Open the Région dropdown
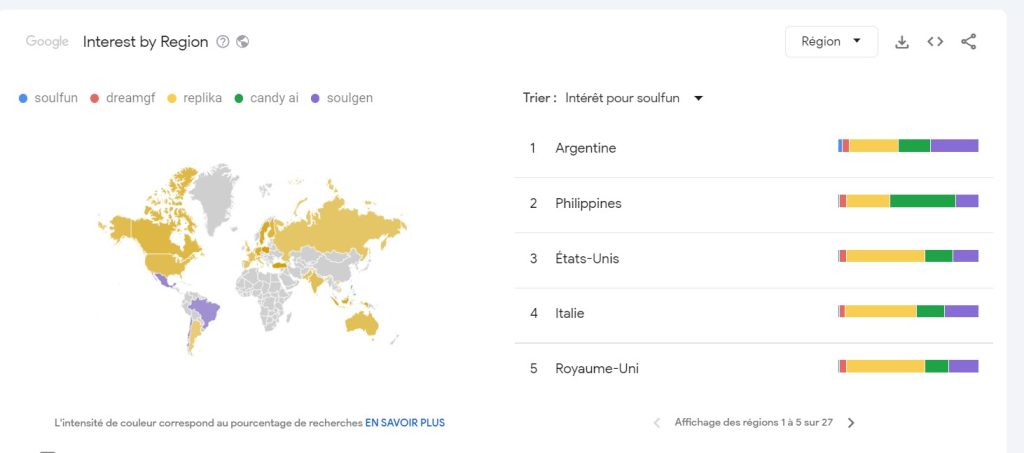Screen dimensions: 1024x453 point(831,42)
